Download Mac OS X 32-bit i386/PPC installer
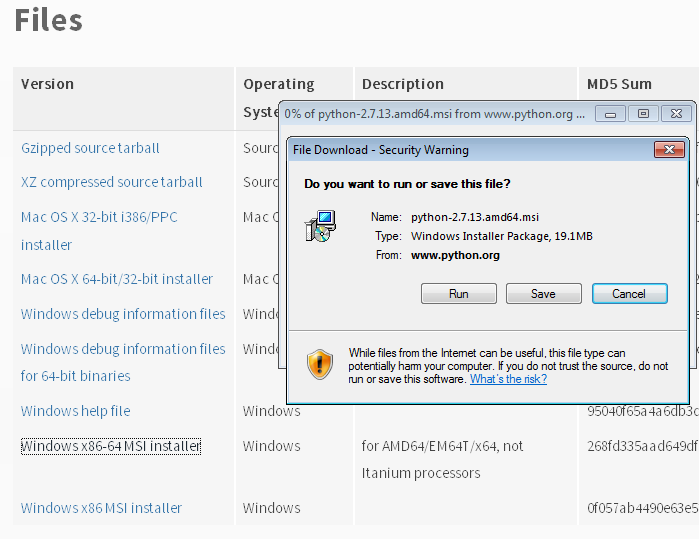 (x=99, y=231)
